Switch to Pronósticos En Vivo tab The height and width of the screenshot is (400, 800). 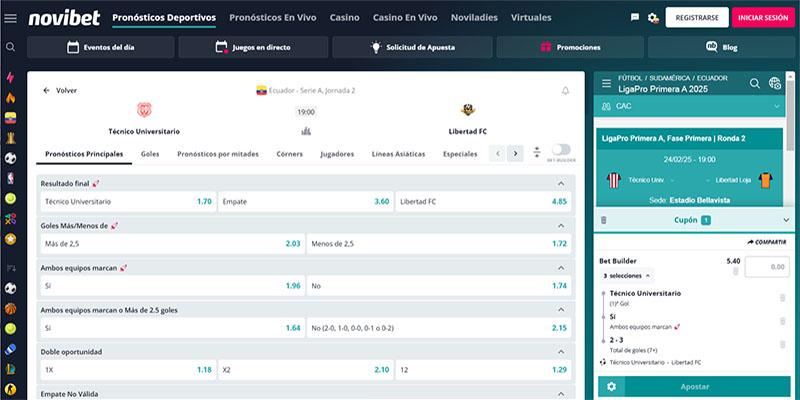[x=272, y=18]
